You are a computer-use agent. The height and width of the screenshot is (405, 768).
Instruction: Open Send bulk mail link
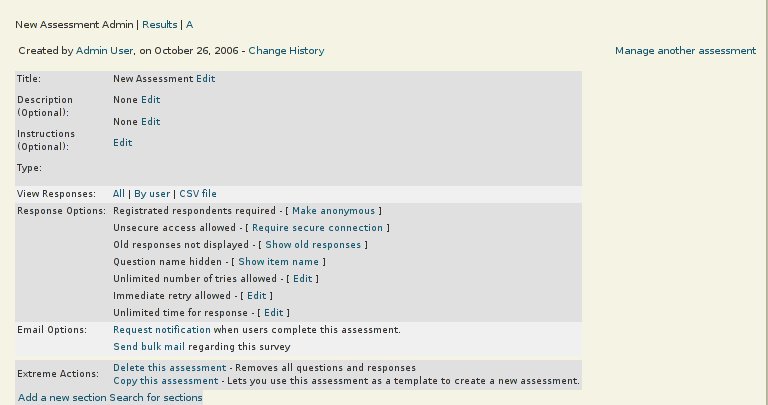pyautogui.click(x=149, y=347)
